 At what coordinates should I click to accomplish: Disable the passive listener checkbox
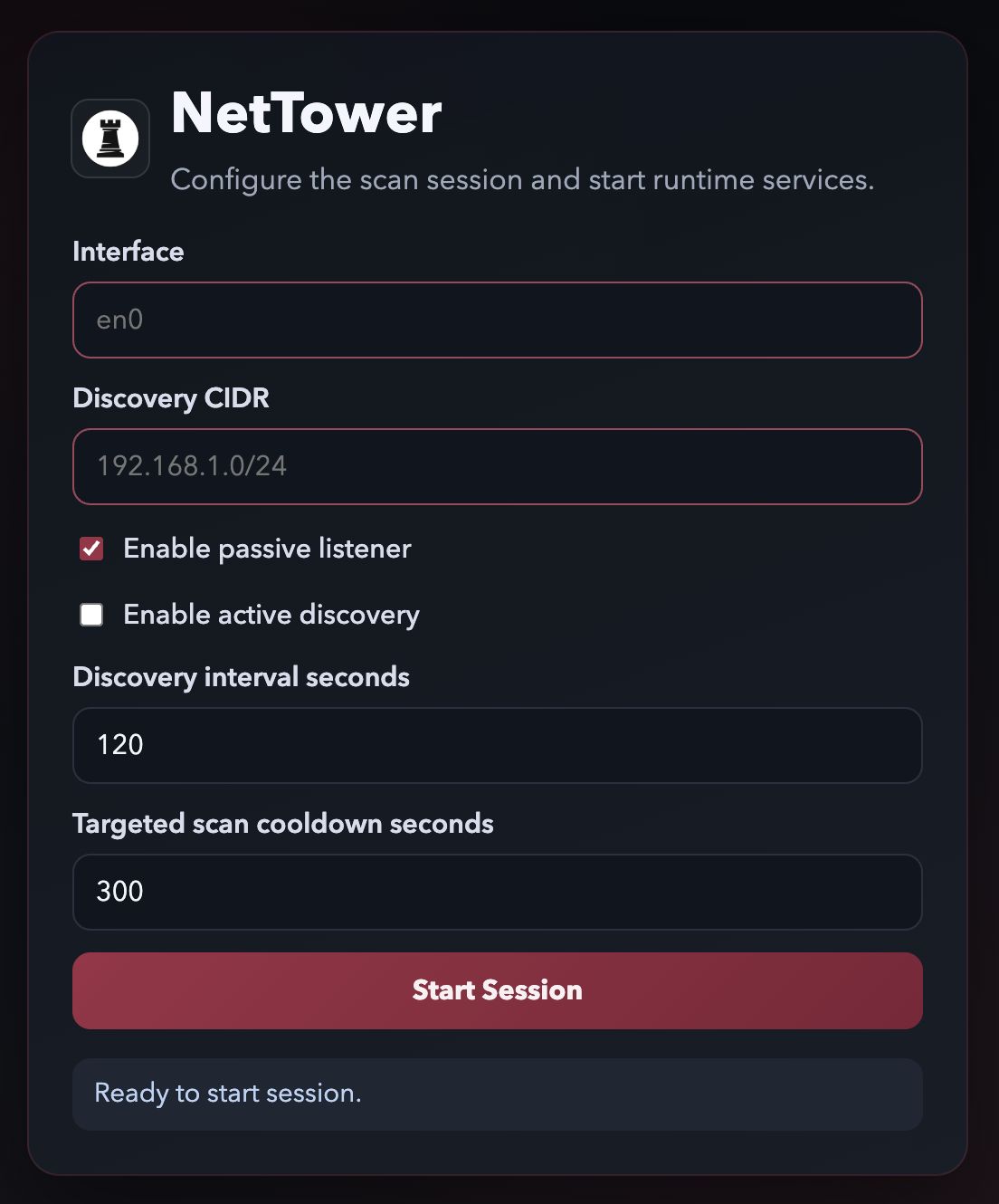tap(90, 548)
